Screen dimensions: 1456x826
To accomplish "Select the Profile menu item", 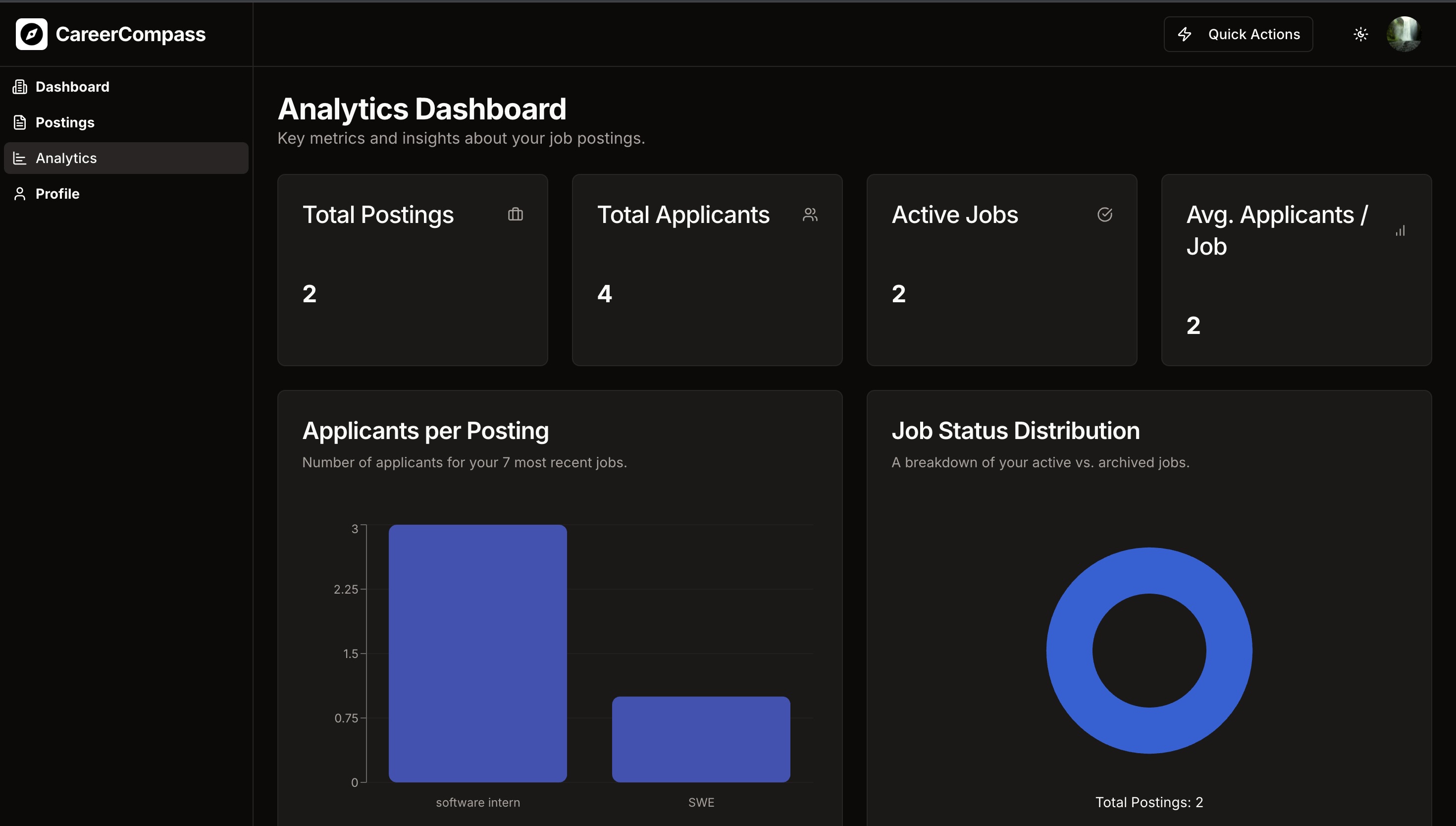I will coord(57,194).
